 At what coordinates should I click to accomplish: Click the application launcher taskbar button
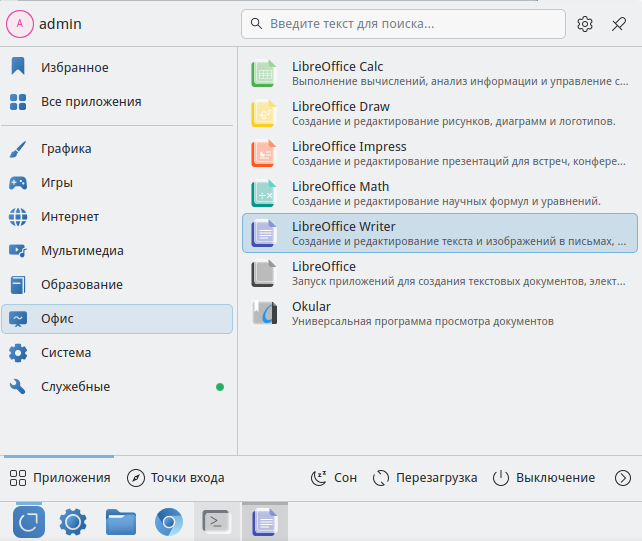pos(29,522)
